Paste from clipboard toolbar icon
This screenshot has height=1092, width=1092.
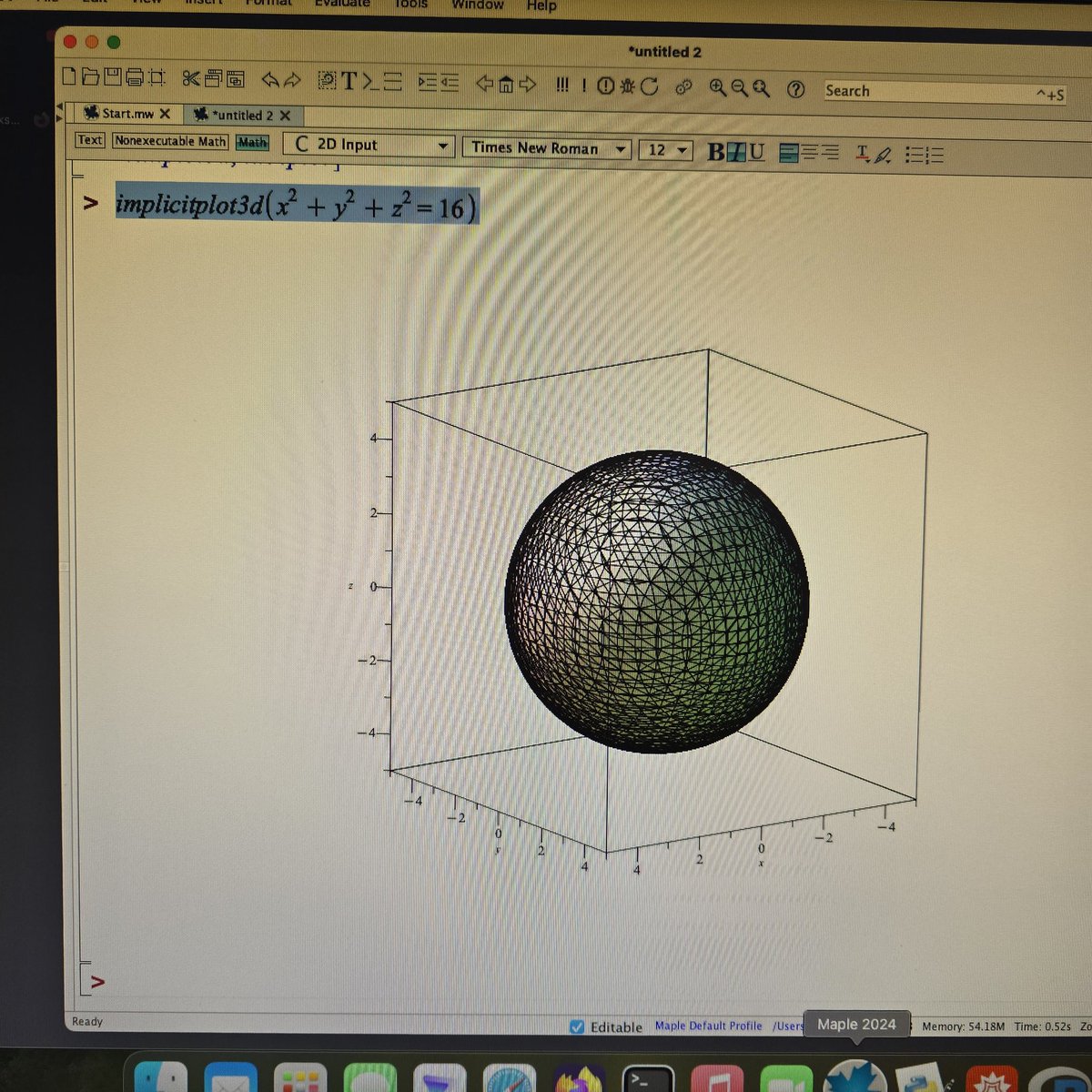[x=235, y=79]
